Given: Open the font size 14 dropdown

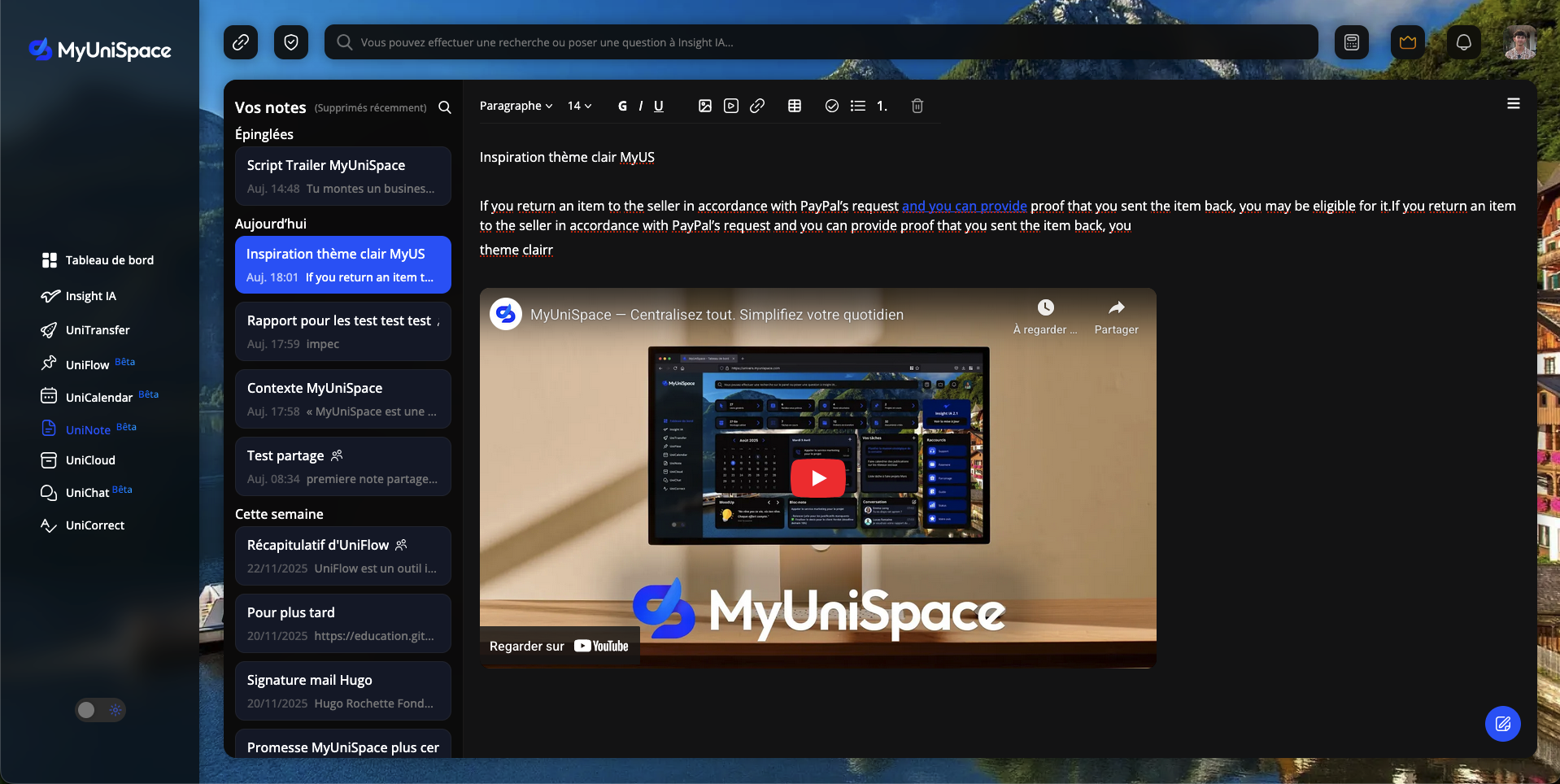Looking at the screenshot, I should pos(579,106).
